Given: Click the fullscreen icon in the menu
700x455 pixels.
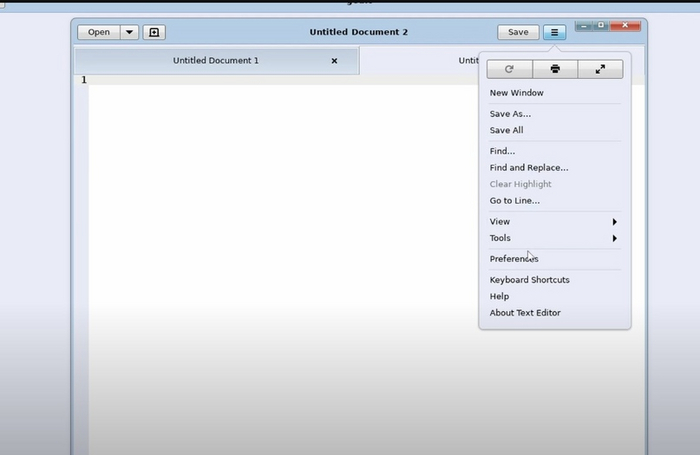Looking at the screenshot, I should point(600,69).
